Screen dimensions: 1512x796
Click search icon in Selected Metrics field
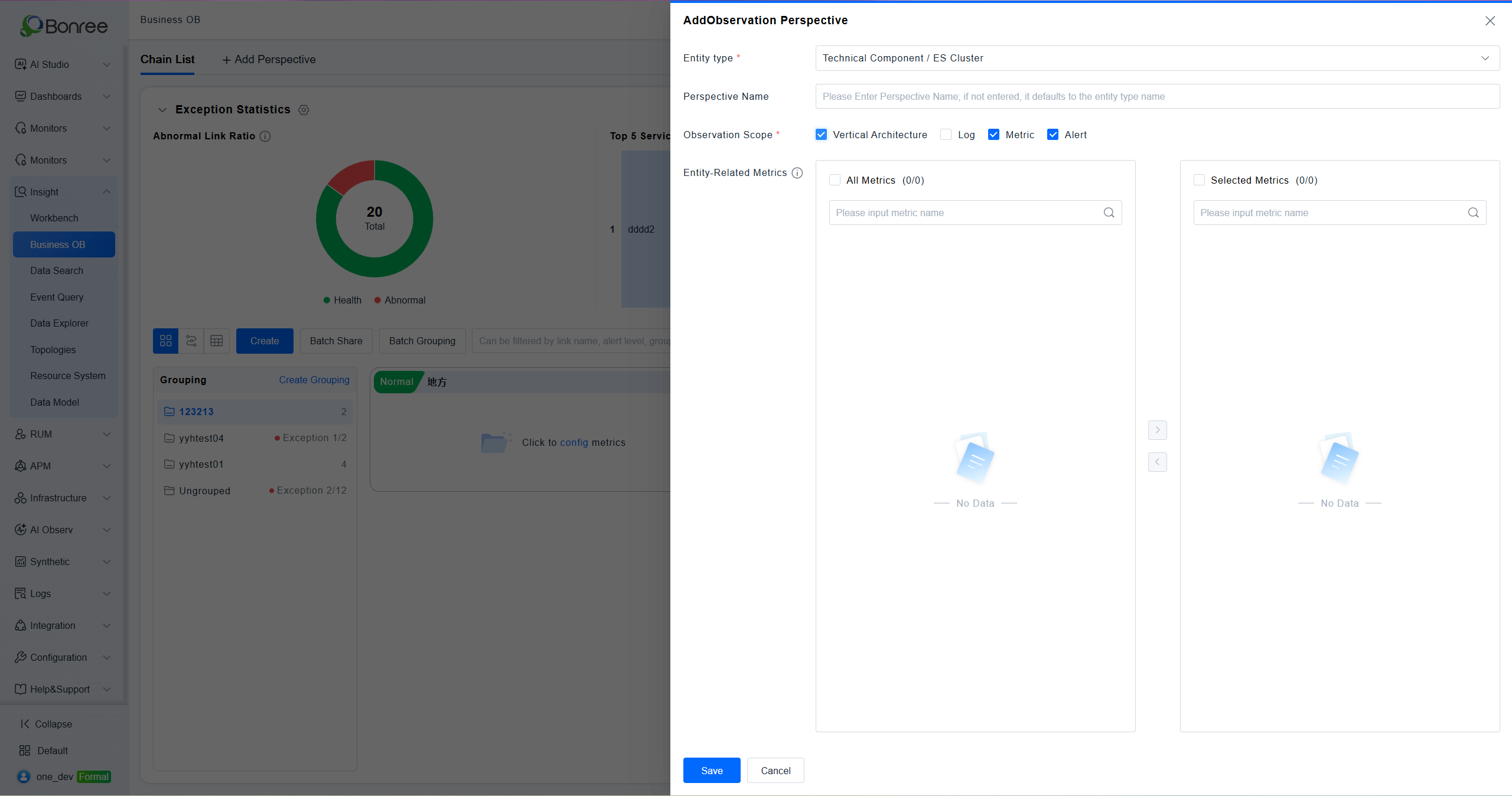pyautogui.click(x=1474, y=213)
